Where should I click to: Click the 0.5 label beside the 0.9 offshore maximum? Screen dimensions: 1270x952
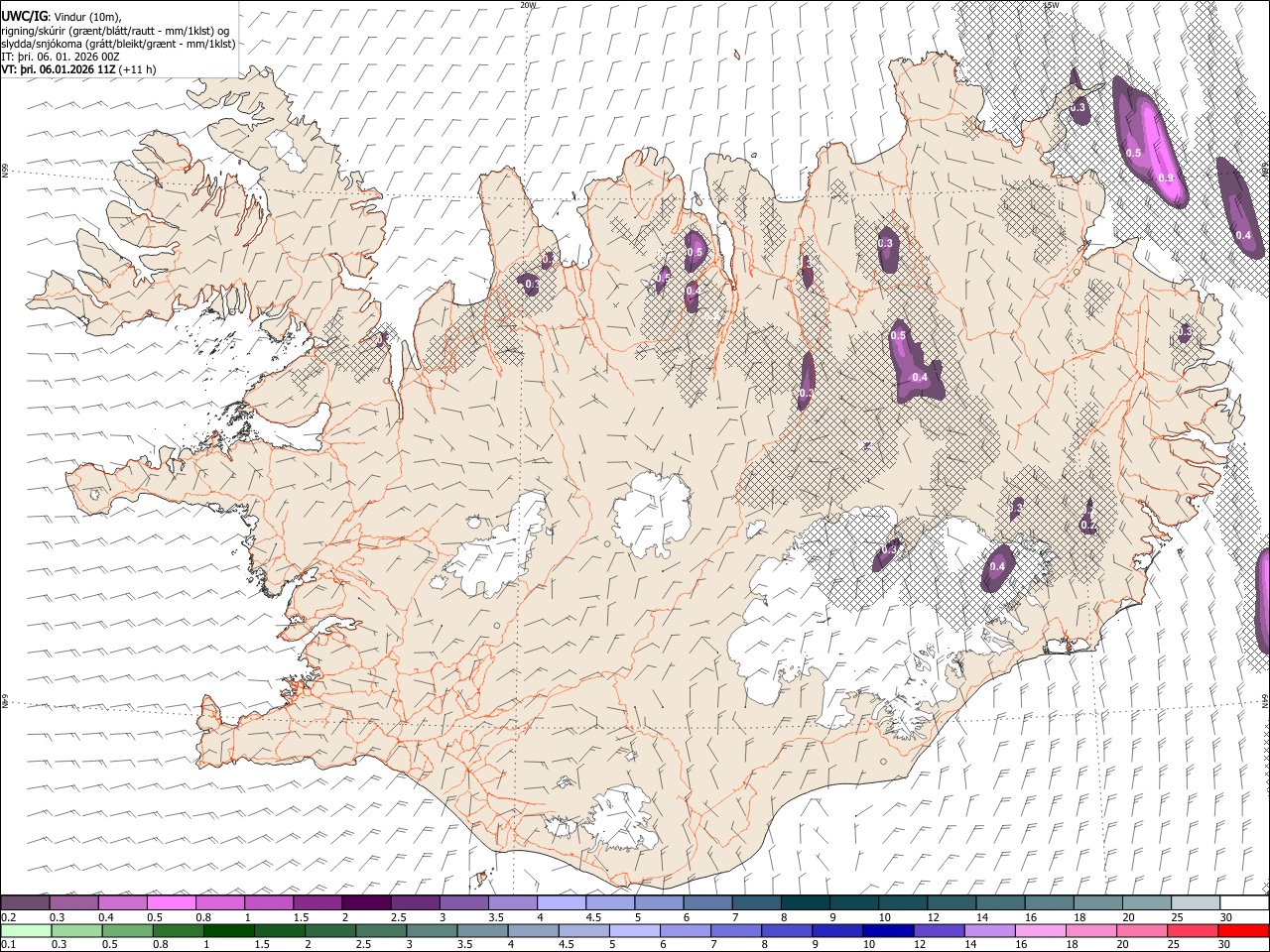click(1133, 153)
